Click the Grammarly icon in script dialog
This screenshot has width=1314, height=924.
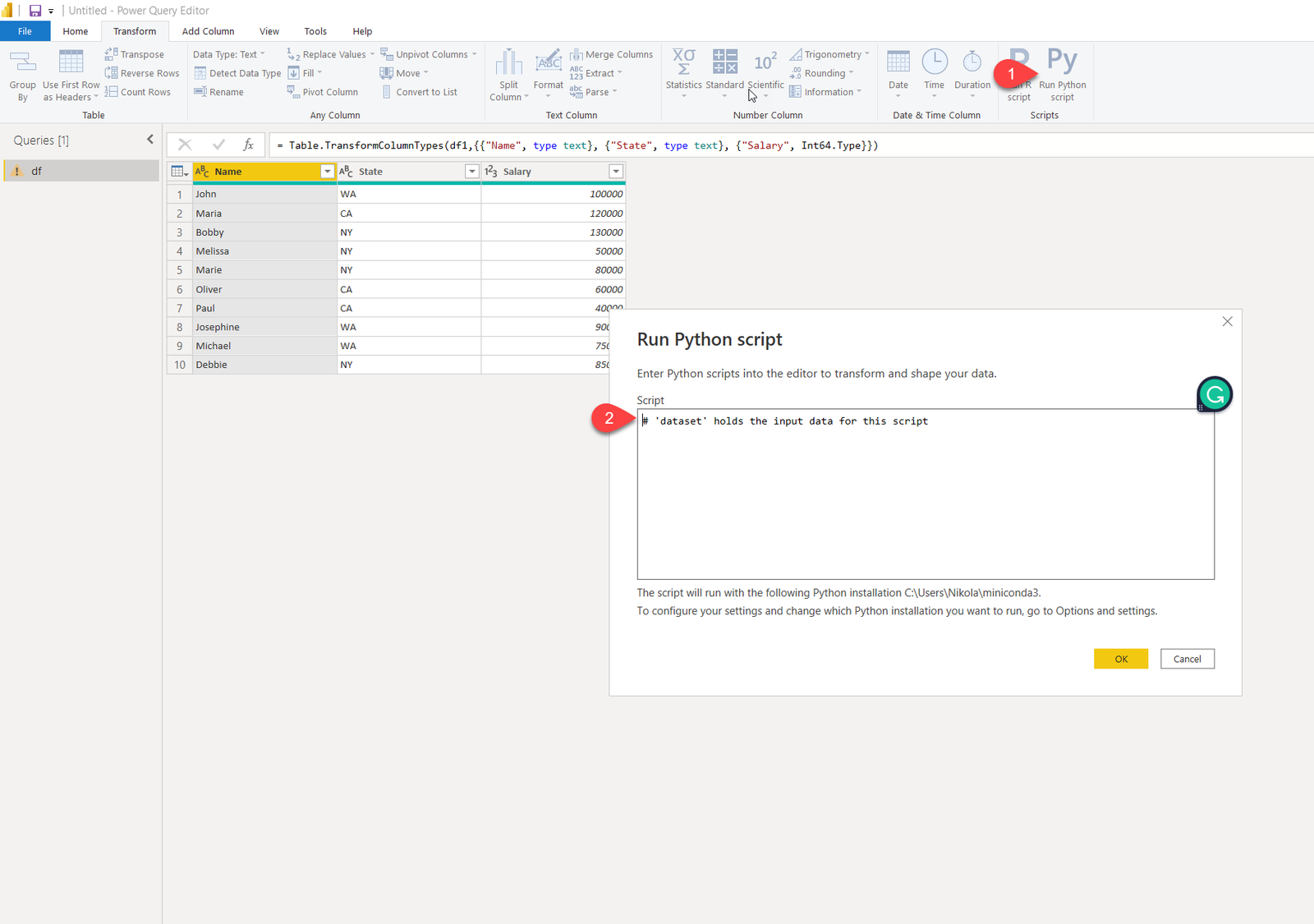pos(1215,395)
